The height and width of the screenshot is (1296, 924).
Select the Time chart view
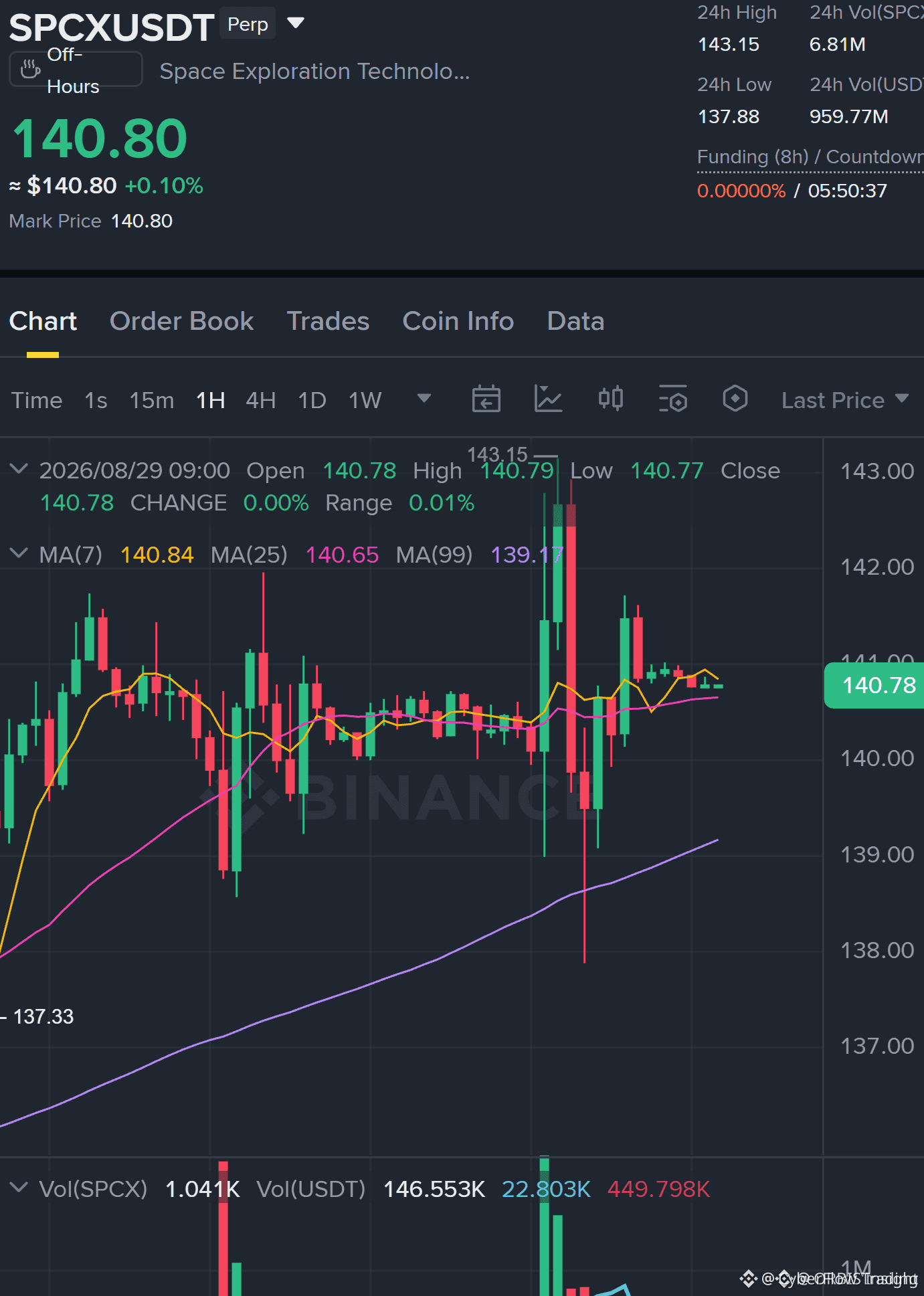click(x=37, y=400)
